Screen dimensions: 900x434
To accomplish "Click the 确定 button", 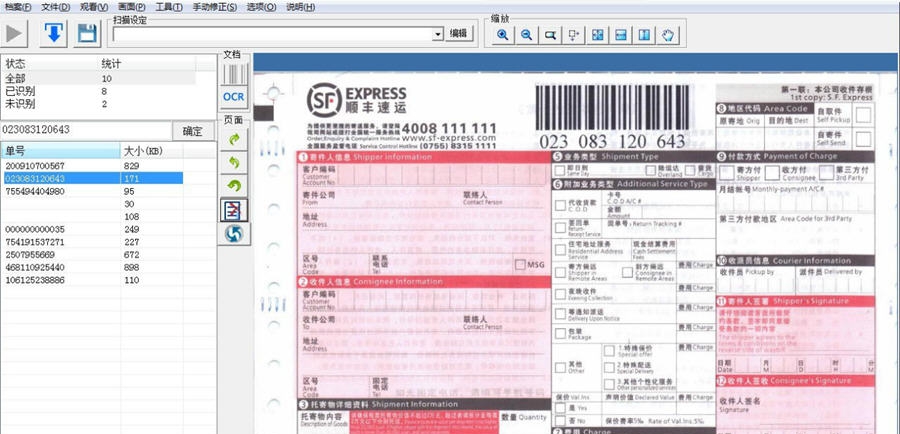I will coord(193,131).
